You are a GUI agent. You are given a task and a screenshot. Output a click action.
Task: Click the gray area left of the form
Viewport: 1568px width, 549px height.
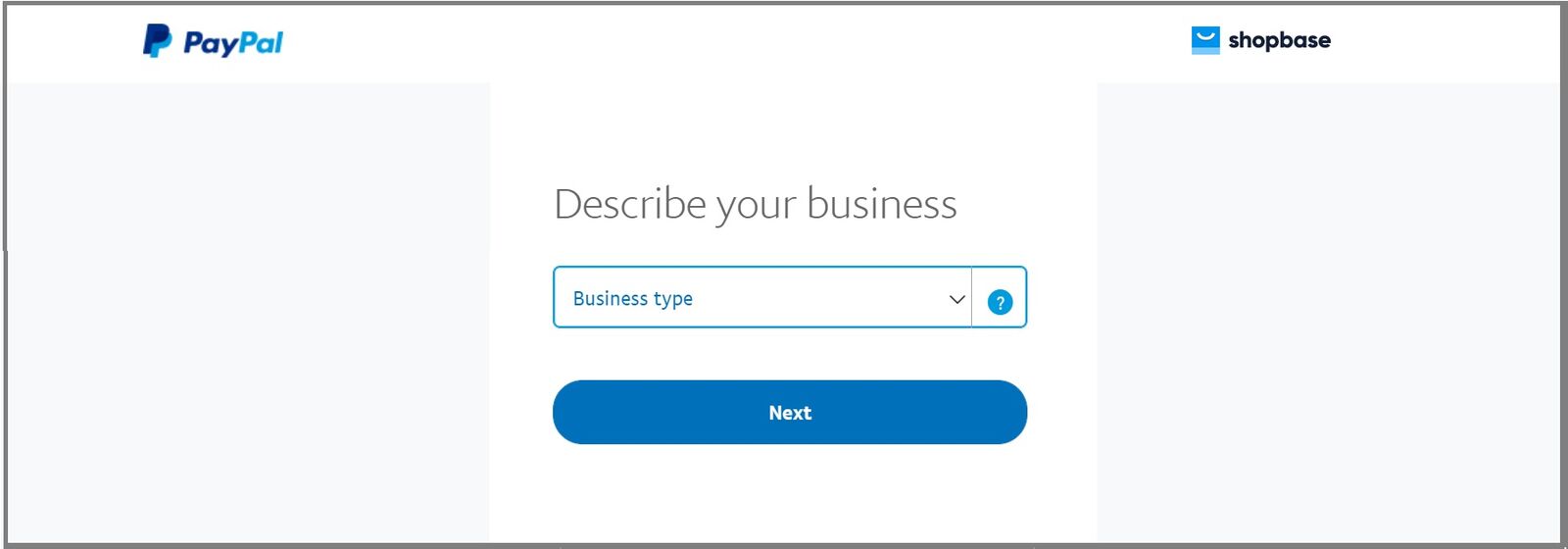[245, 314]
